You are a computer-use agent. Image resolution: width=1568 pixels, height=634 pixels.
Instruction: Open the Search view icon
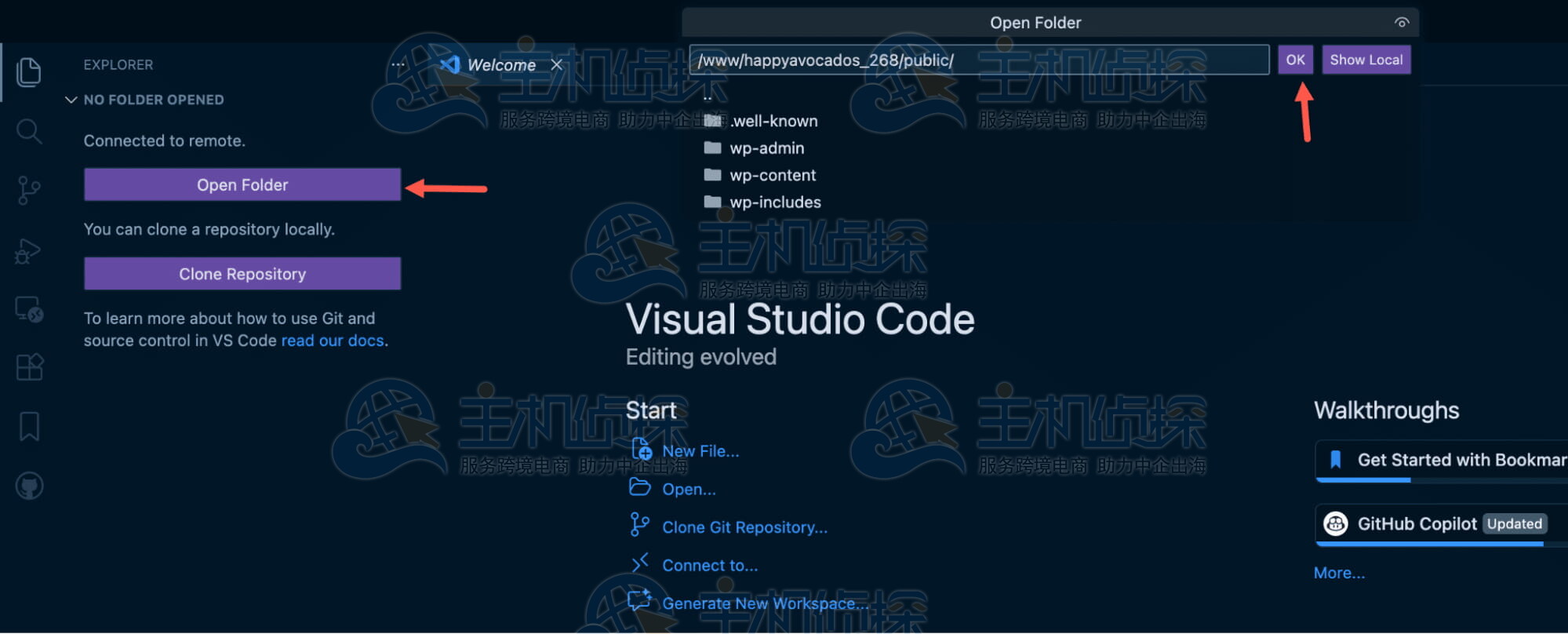pos(29,131)
